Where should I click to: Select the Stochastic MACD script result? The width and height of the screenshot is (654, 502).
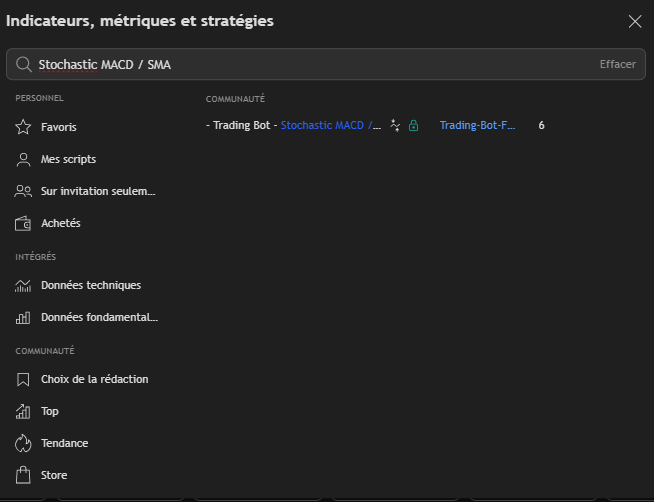point(330,126)
